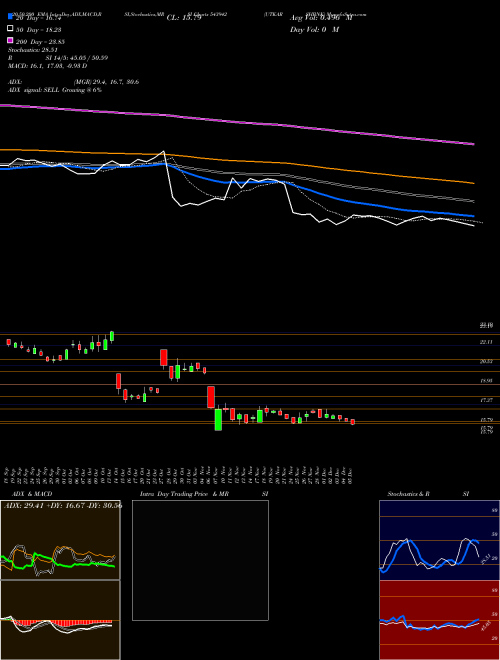Screen dimensions: 500x660
Task: Click the MACD: 16.1, 17.03, -0.93 line
Action: pyautogui.click(x=48, y=66)
